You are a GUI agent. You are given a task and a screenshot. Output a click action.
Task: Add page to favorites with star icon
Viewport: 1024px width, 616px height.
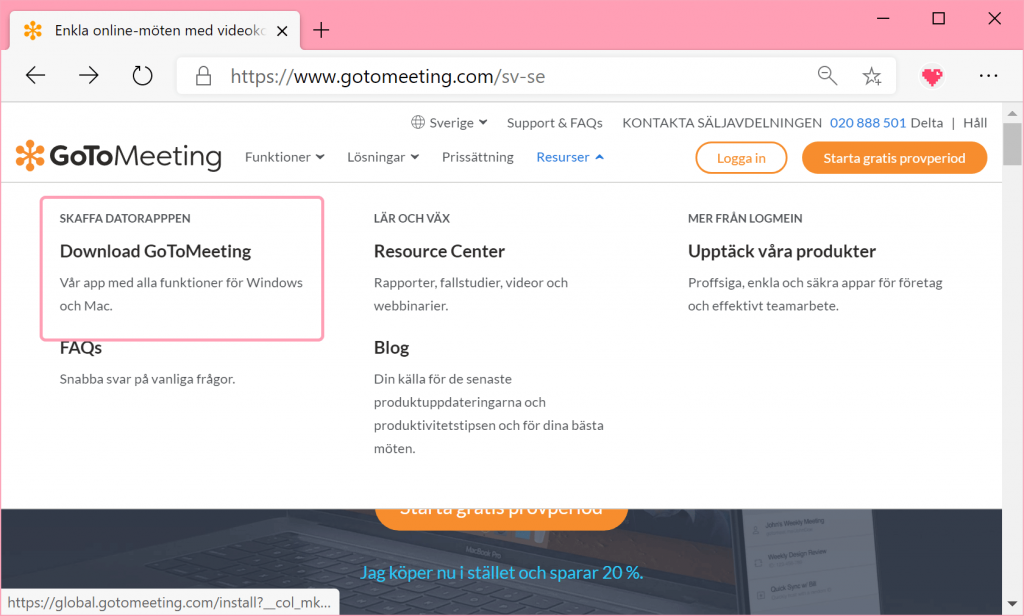(871, 76)
